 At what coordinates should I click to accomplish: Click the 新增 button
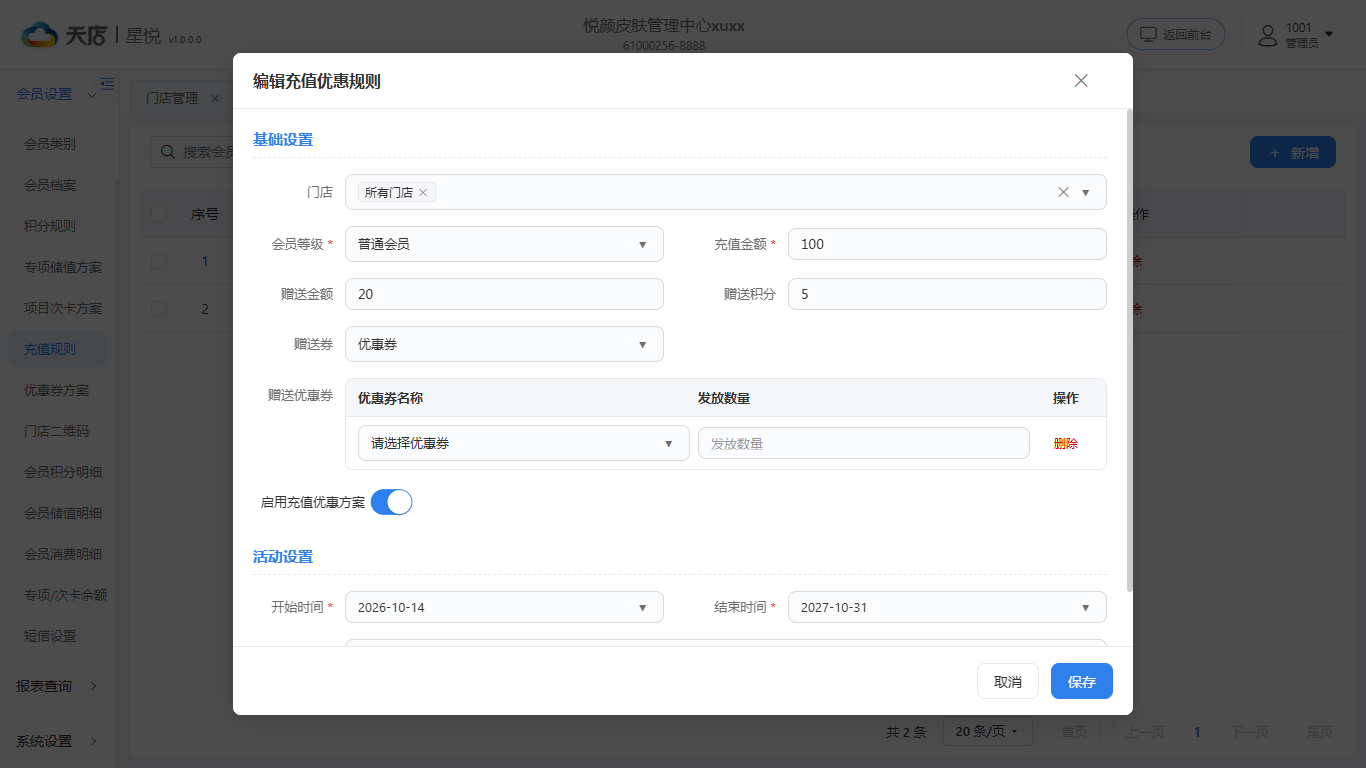pos(1293,153)
